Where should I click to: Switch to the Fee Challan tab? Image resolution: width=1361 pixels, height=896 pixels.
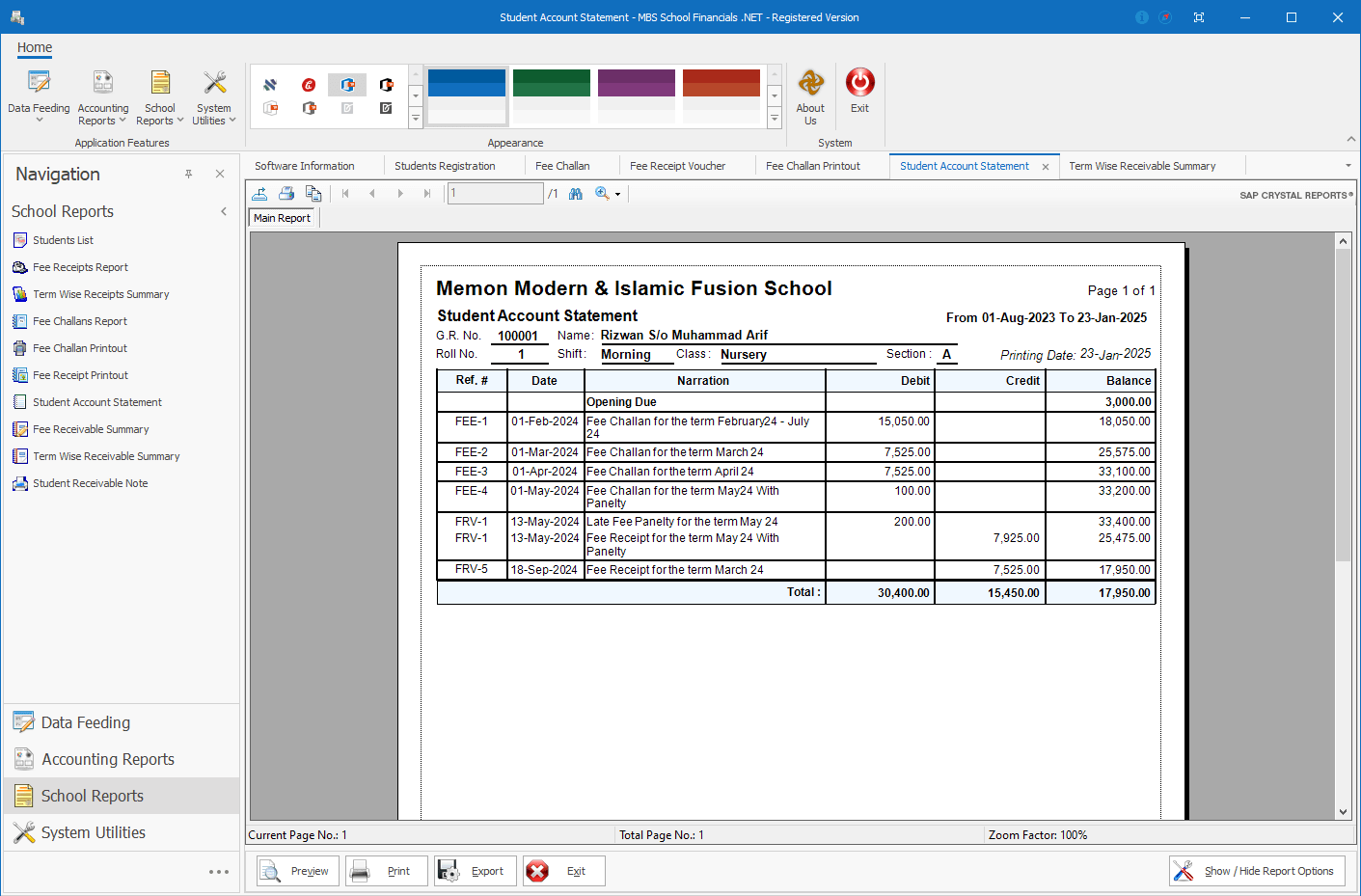point(562,166)
